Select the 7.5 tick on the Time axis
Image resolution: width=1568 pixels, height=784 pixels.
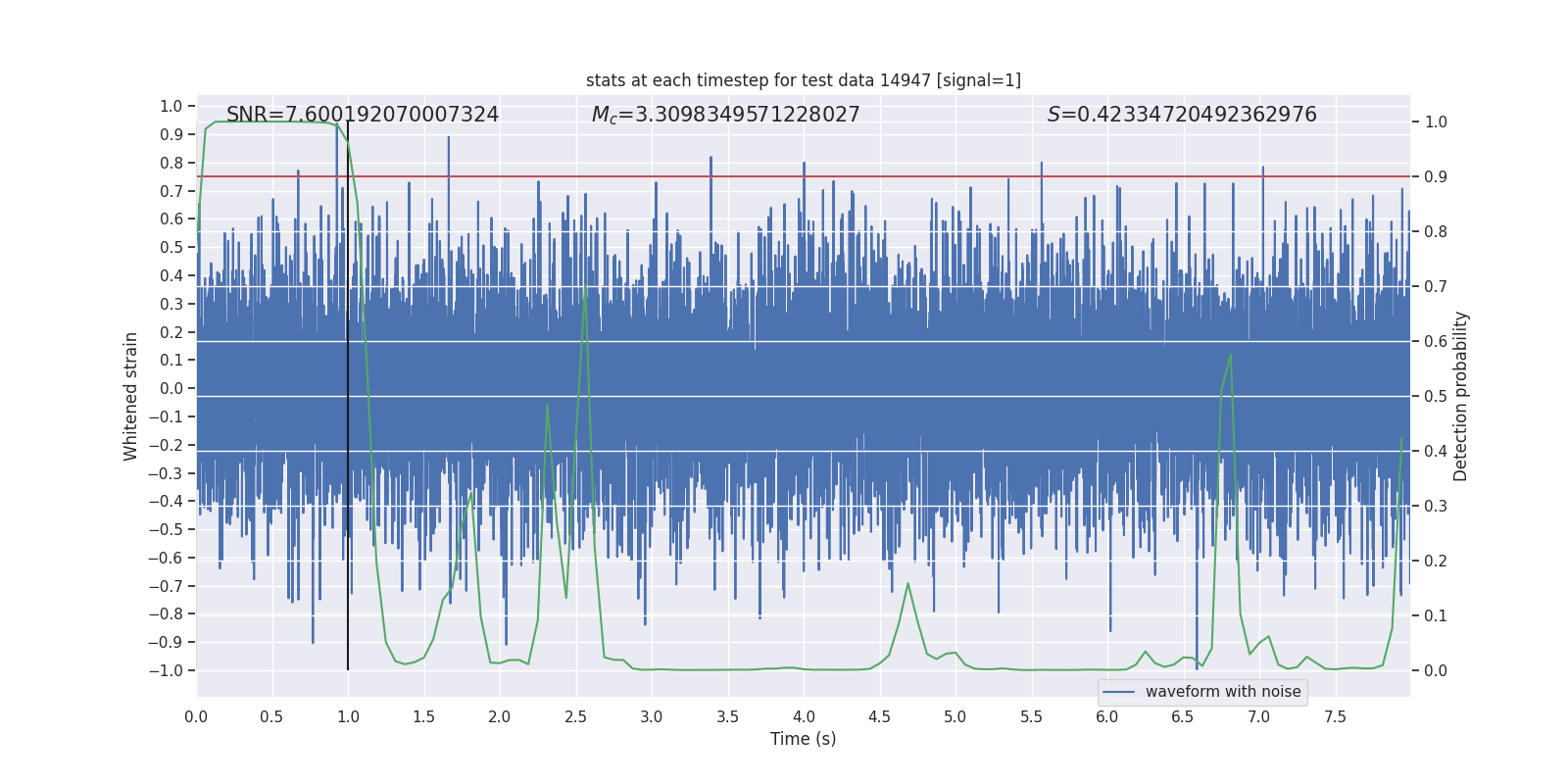pyautogui.click(x=1335, y=717)
